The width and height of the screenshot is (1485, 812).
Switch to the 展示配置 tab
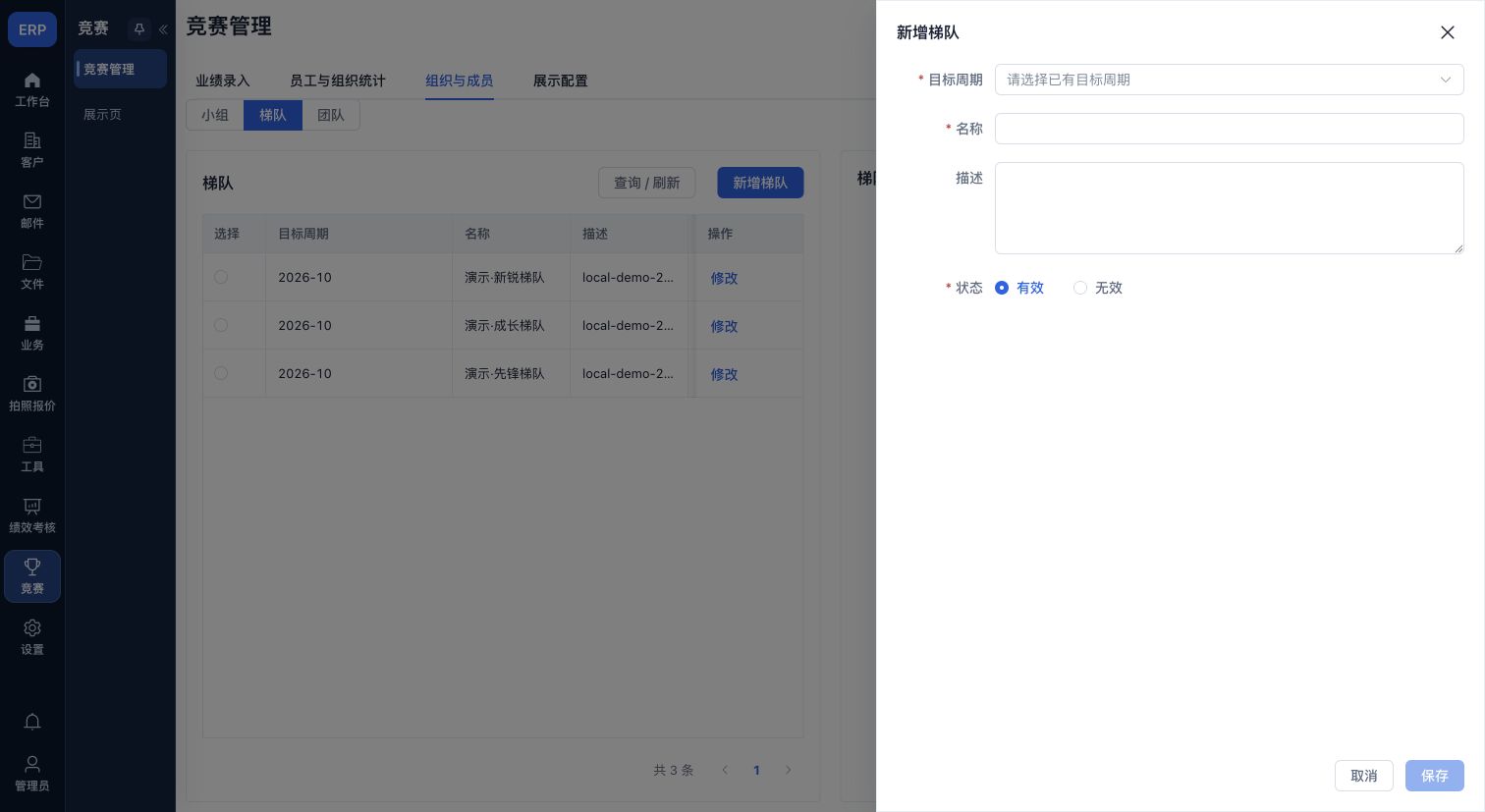[561, 81]
